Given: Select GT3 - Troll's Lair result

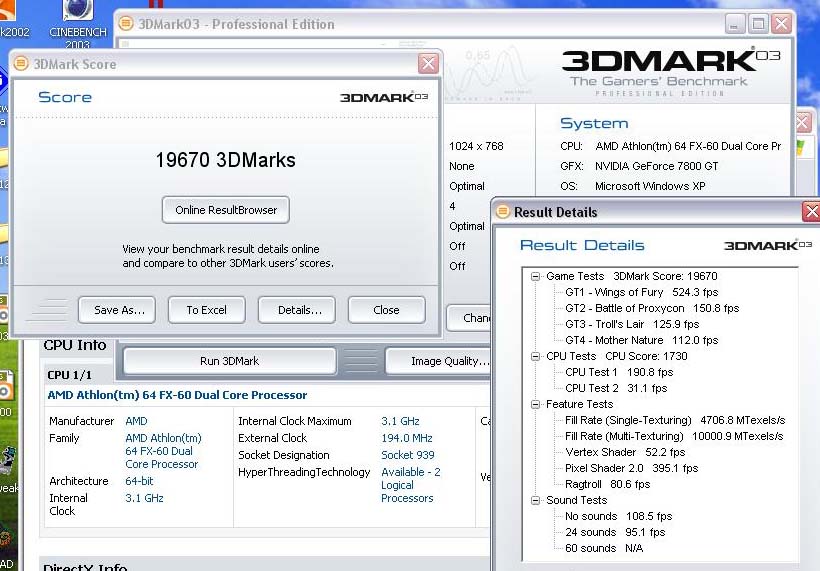Looking at the screenshot, I should [632, 324].
